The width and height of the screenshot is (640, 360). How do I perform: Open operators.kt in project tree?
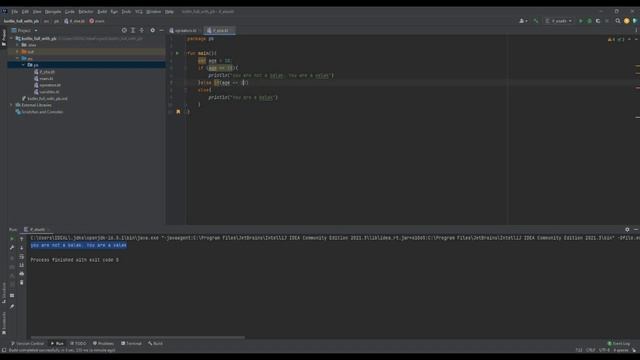(47, 85)
